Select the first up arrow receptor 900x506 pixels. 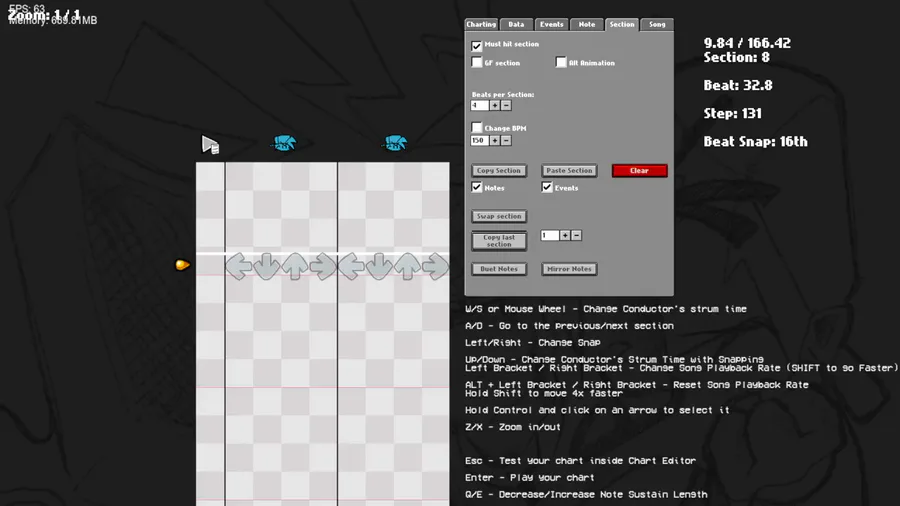click(x=295, y=267)
